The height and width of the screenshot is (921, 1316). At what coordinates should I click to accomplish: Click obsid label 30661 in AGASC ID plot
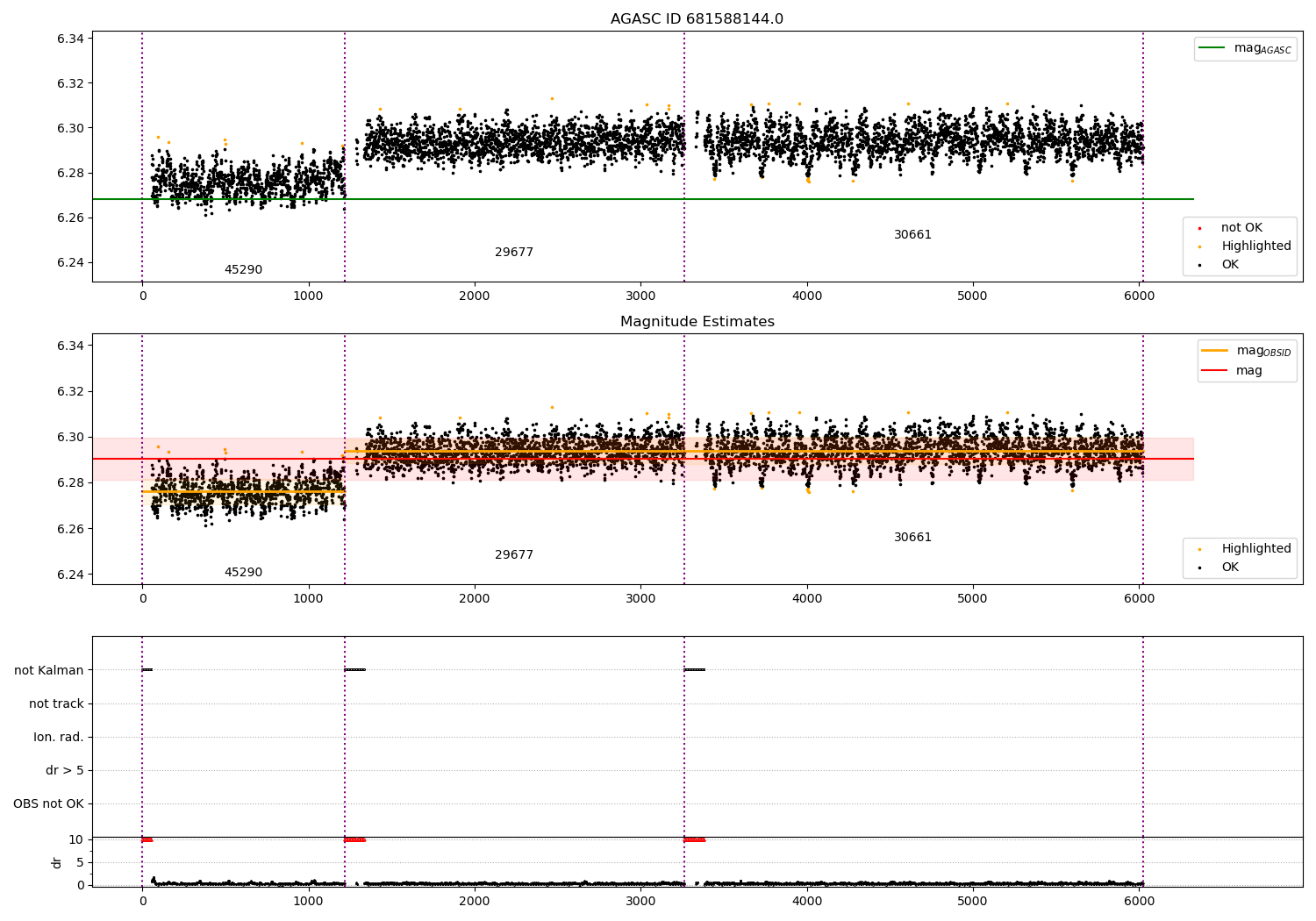tap(912, 235)
